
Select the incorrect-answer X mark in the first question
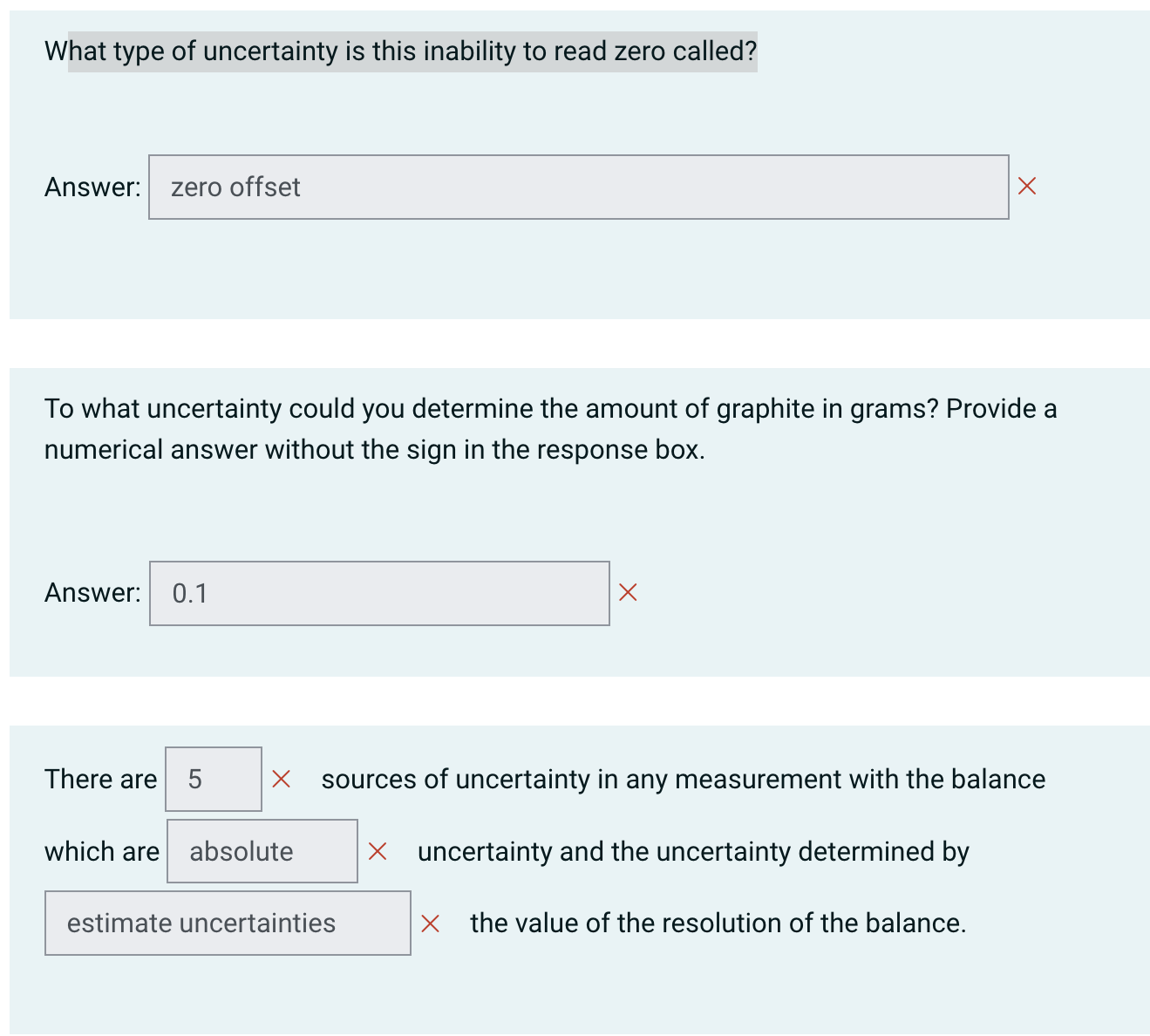pos(1027,186)
